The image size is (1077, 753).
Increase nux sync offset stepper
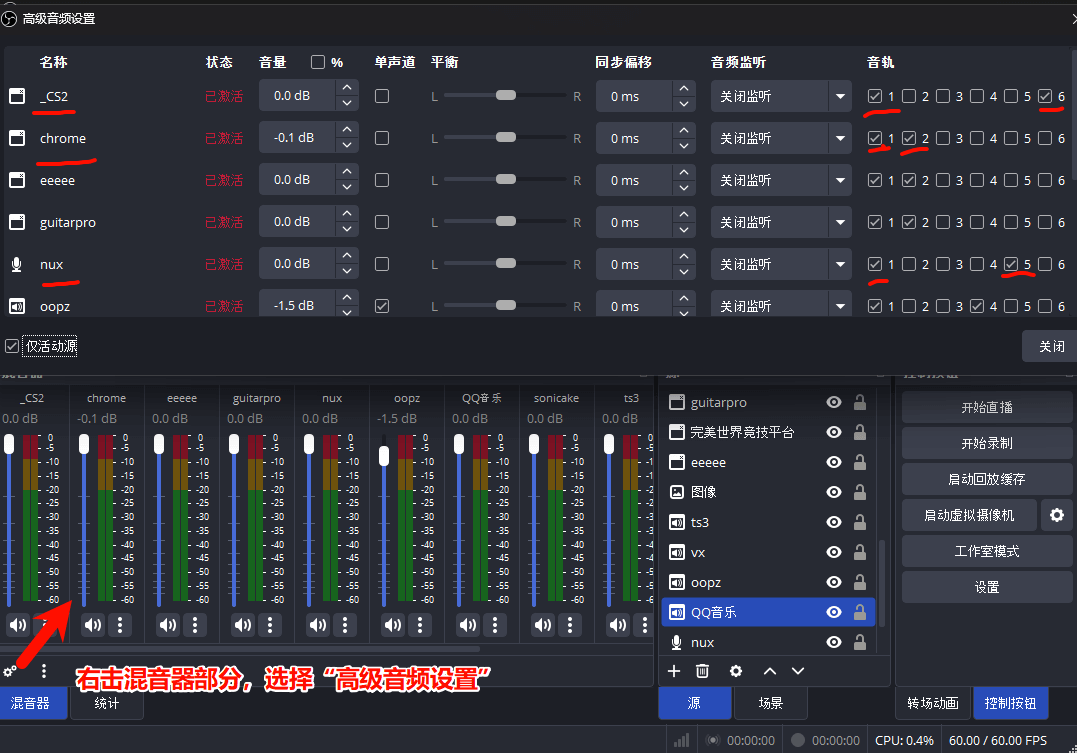[x=683, y=256]
